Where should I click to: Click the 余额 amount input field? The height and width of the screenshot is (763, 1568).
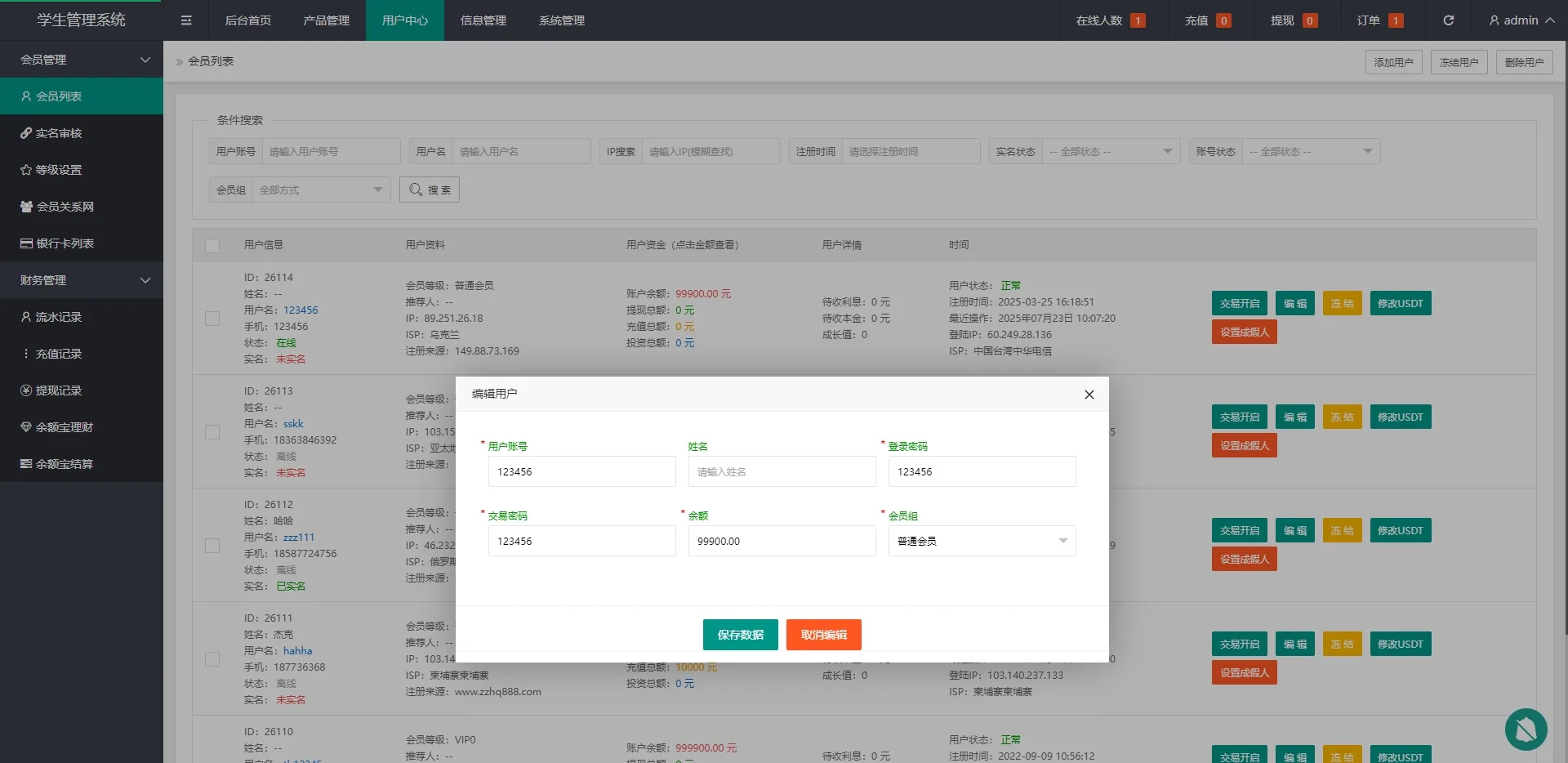click(x=782, y=541)
